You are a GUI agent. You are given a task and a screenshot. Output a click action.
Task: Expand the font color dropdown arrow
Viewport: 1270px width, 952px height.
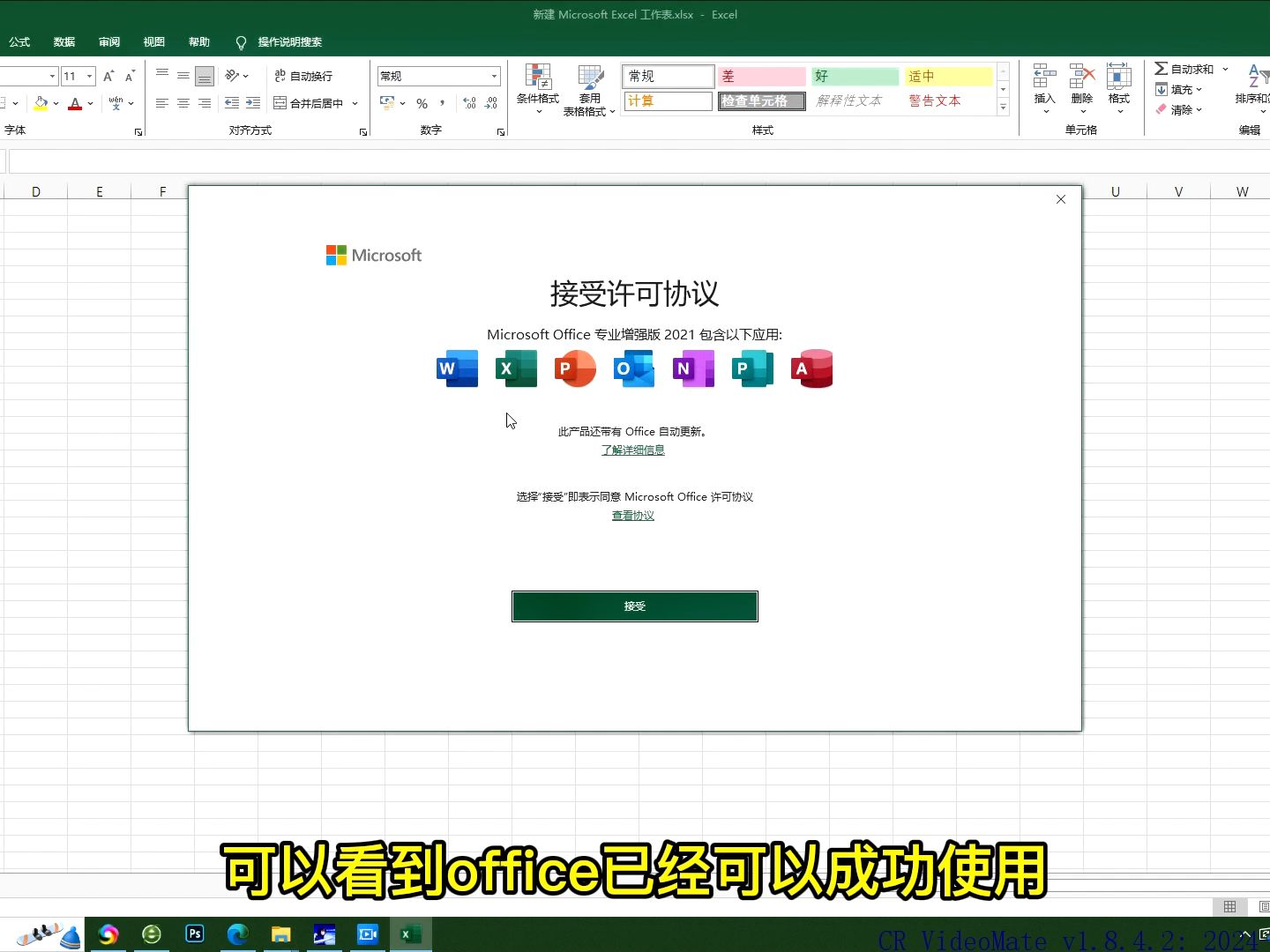[90, 103]
